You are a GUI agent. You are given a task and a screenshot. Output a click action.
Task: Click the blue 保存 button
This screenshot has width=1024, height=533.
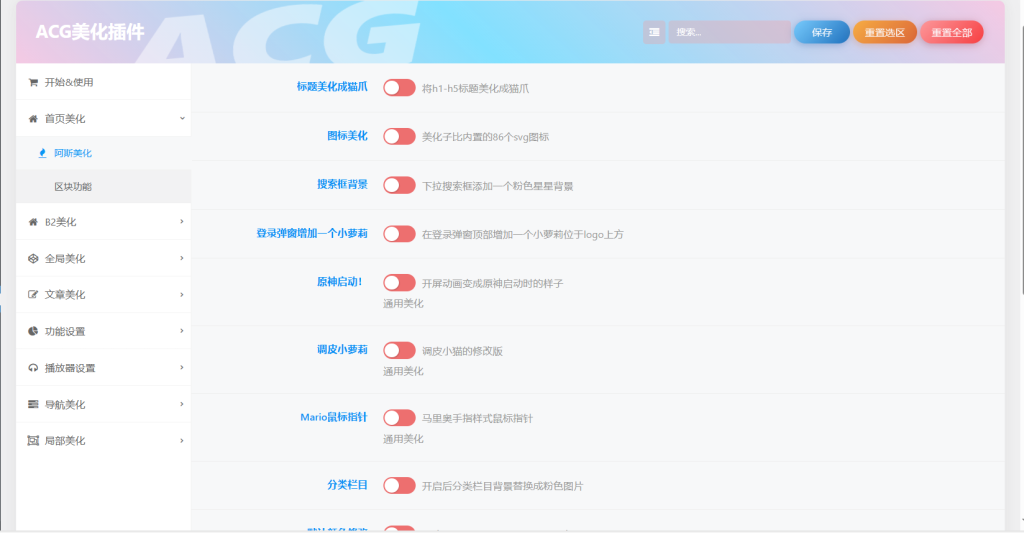point(822,32)
